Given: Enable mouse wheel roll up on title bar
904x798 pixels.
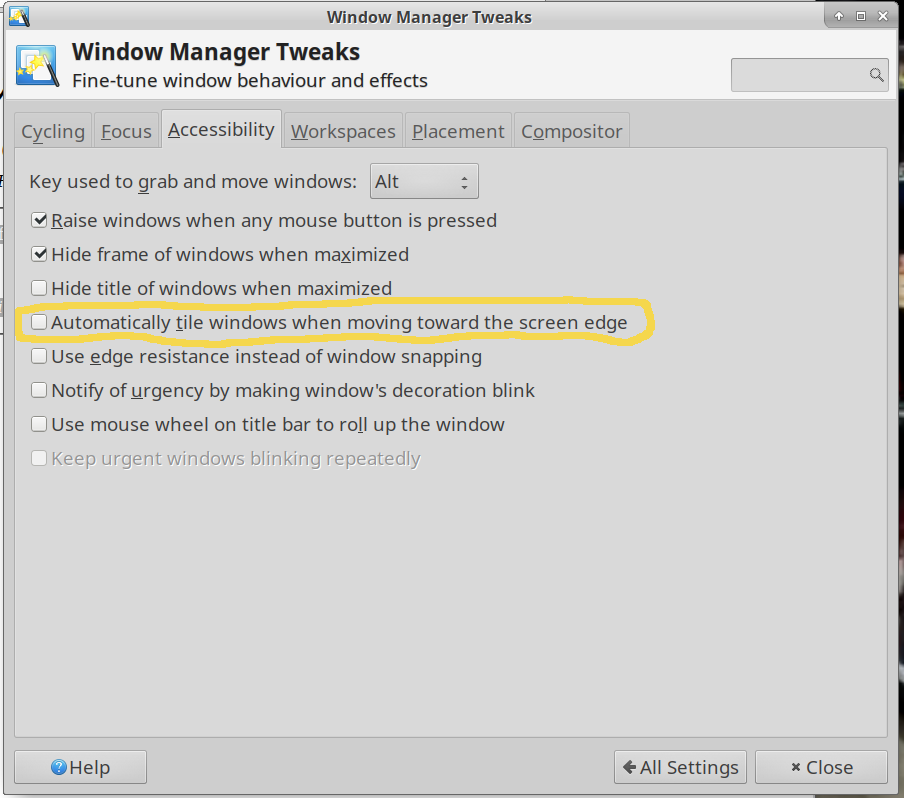Looking at the screenshot, I should coord(39,424).
